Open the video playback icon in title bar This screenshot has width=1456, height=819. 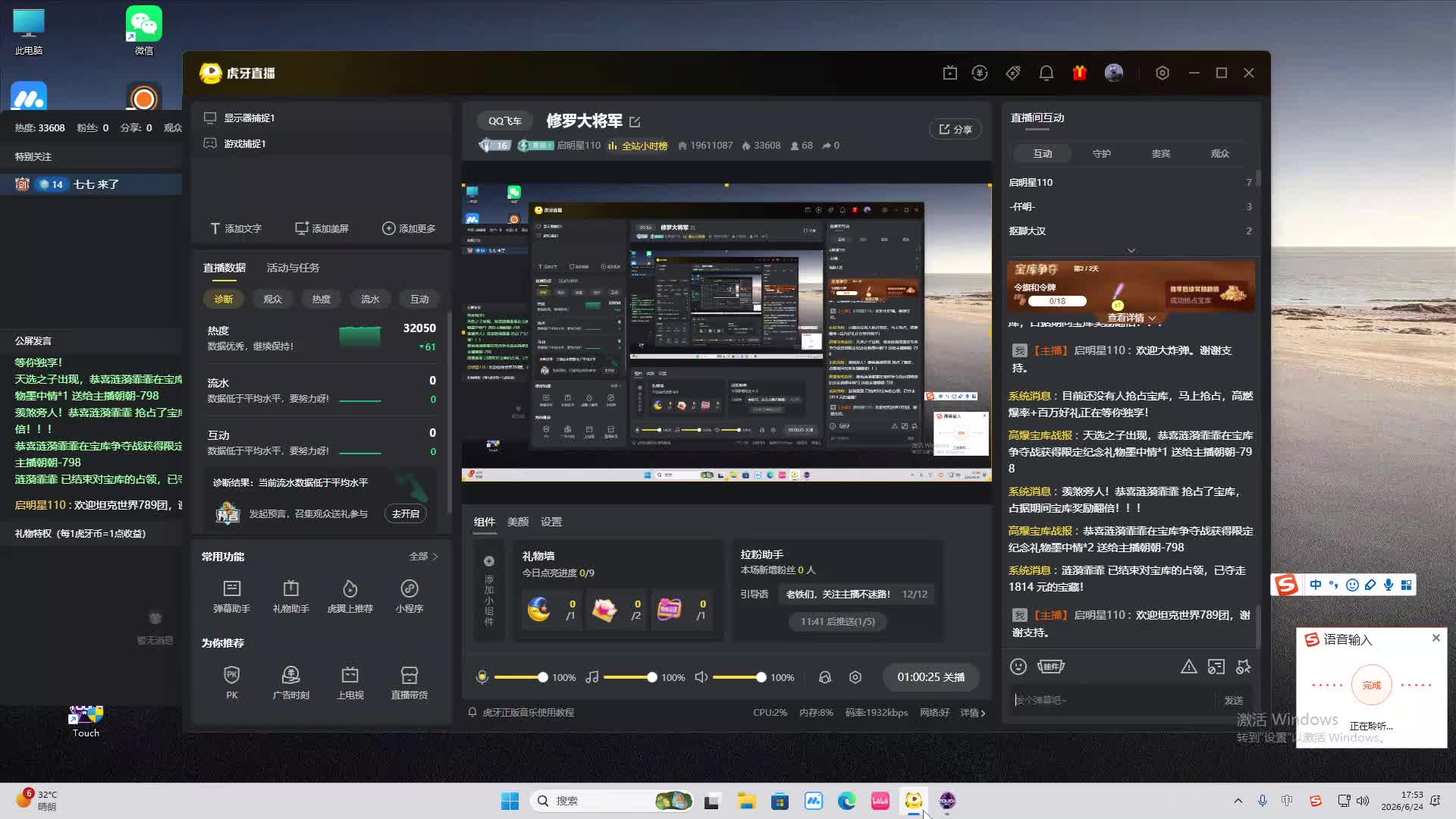(x=949, y=73)
